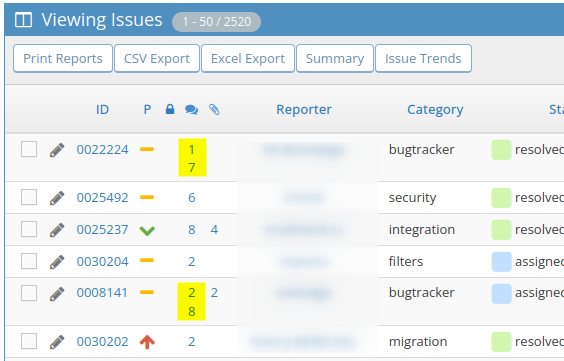Select checkbox for issue 0025492

tap(29, 197)
